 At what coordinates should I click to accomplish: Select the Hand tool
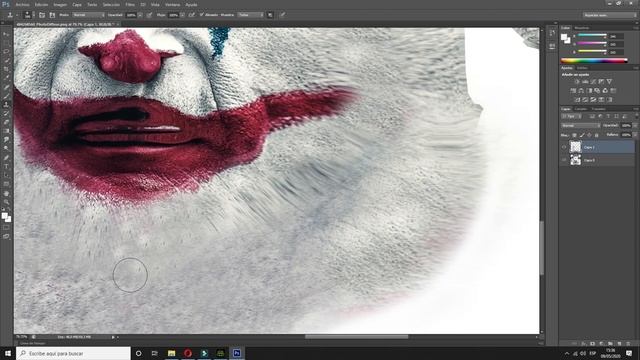click(6, 193)
